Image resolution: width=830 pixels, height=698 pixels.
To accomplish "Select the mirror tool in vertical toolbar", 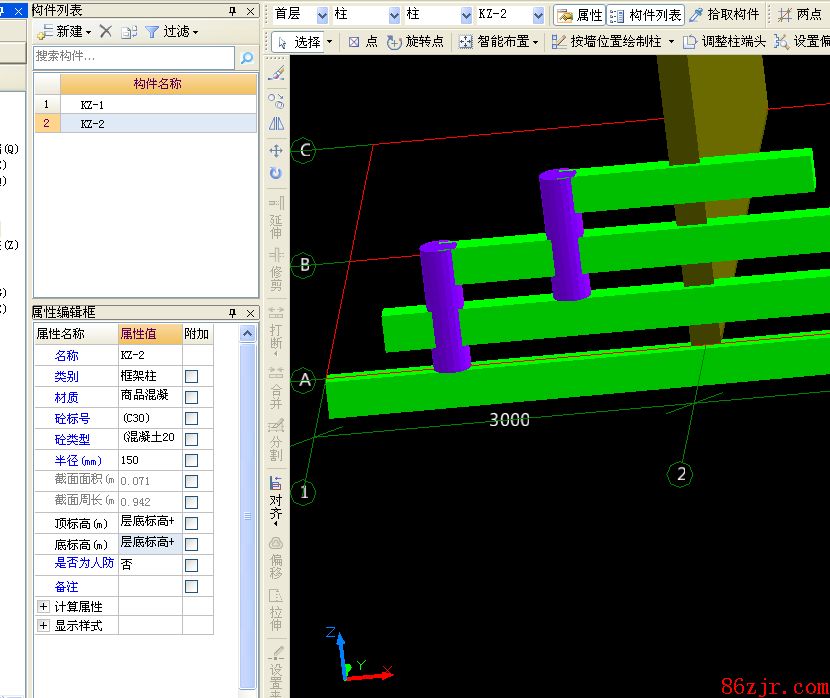I will click(276, 124).
